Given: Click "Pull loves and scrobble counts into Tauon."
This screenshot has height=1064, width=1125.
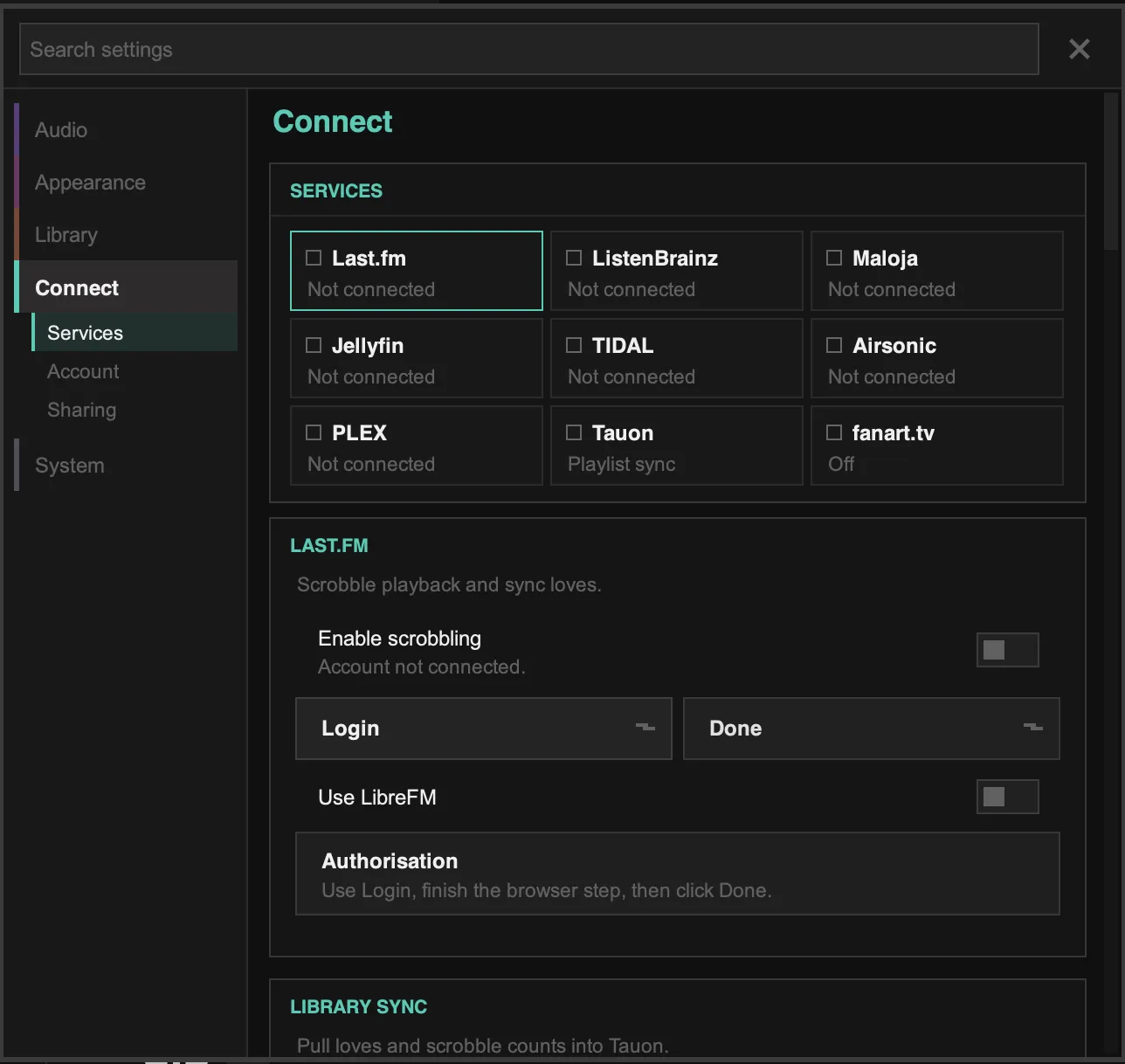Looking at the screenshot, I should (483, 1046).
